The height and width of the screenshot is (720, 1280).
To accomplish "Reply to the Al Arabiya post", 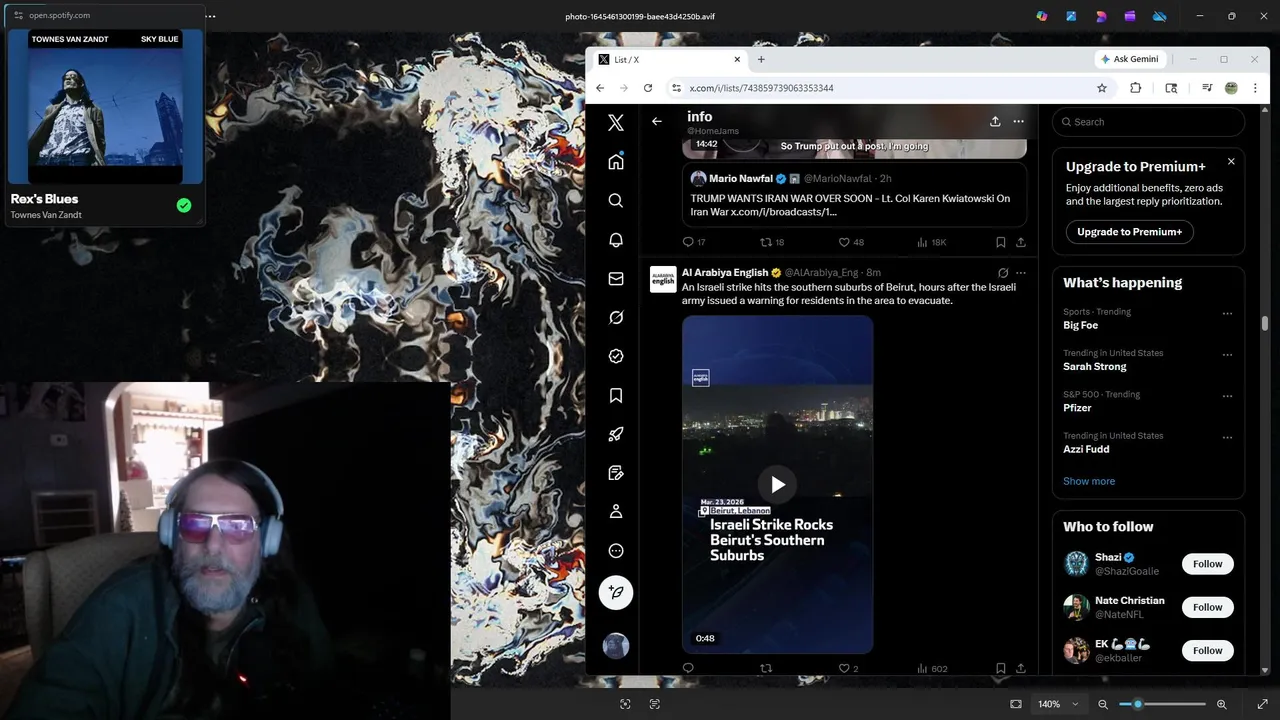I will coord(688,668).
